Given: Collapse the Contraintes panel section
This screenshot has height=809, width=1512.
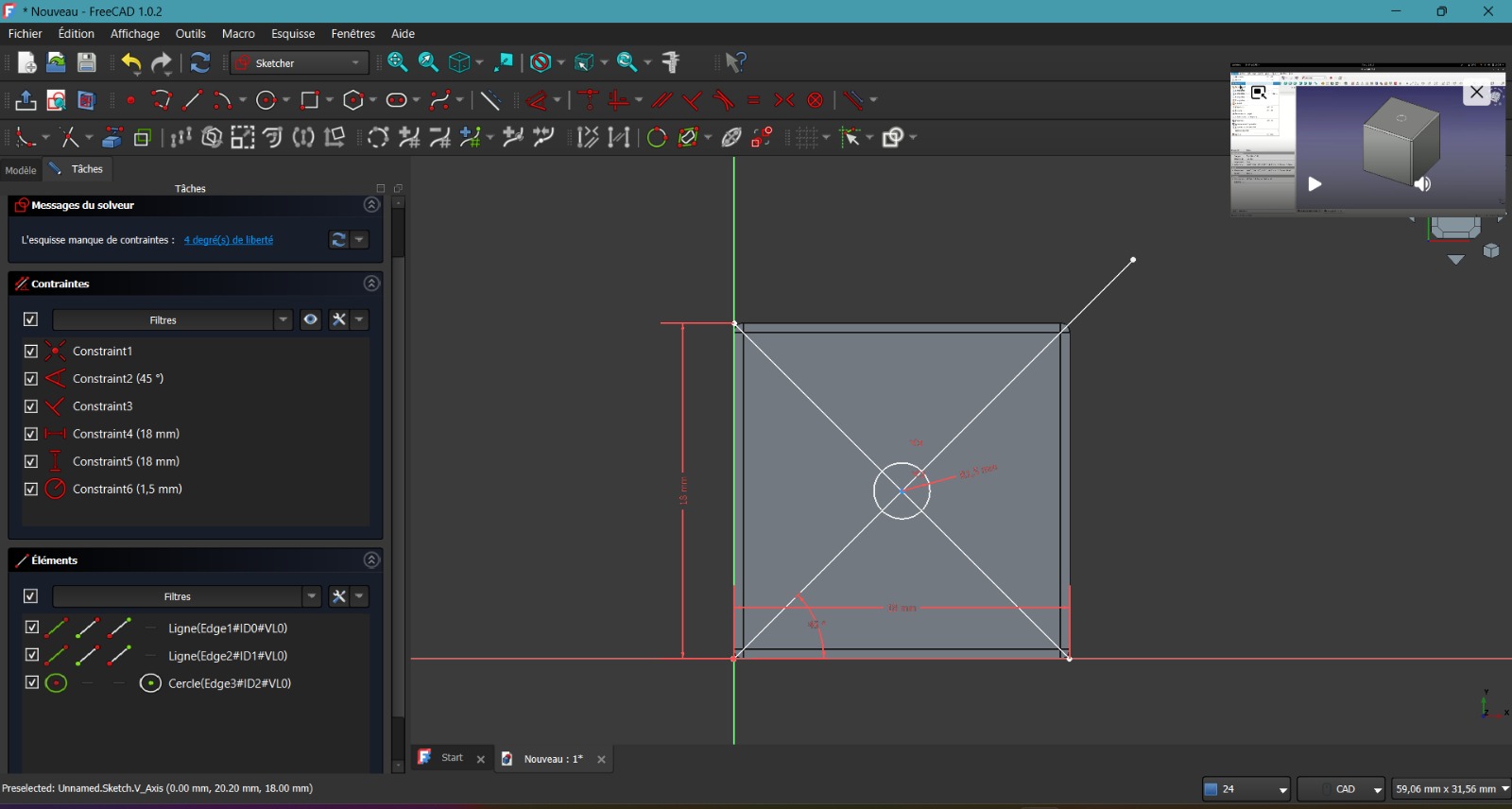Looking at the screenshot, I should [371, 284].
